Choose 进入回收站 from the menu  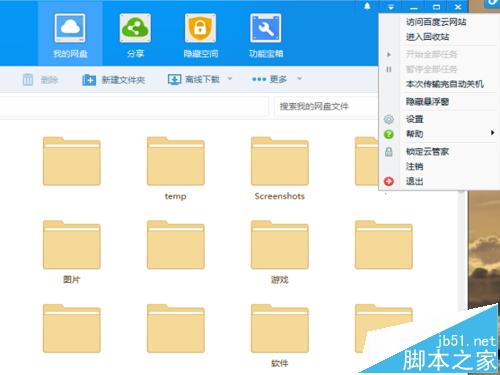coord(438,37)
